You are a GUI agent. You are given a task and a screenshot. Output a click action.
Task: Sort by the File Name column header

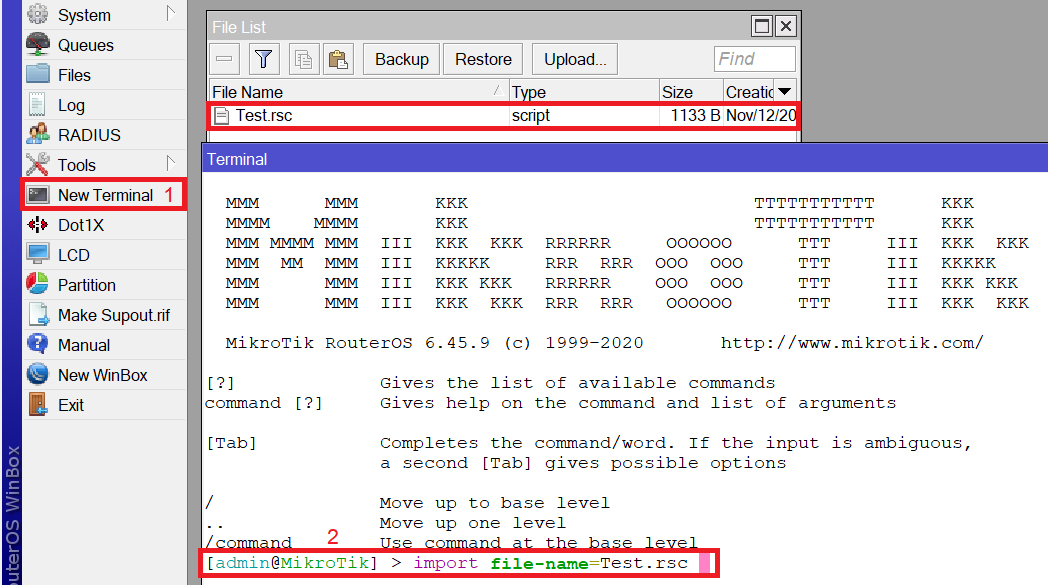(x=358, y=92)
